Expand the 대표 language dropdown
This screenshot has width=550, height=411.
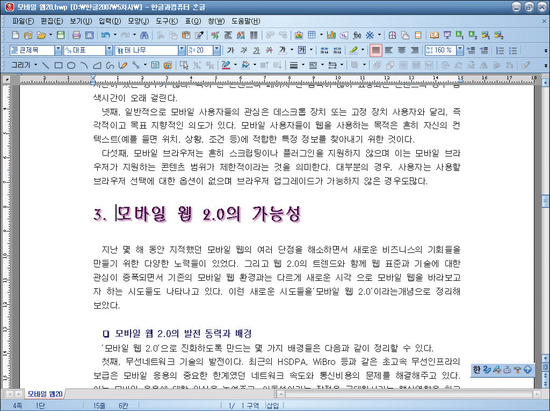click(x=109, y=50)
